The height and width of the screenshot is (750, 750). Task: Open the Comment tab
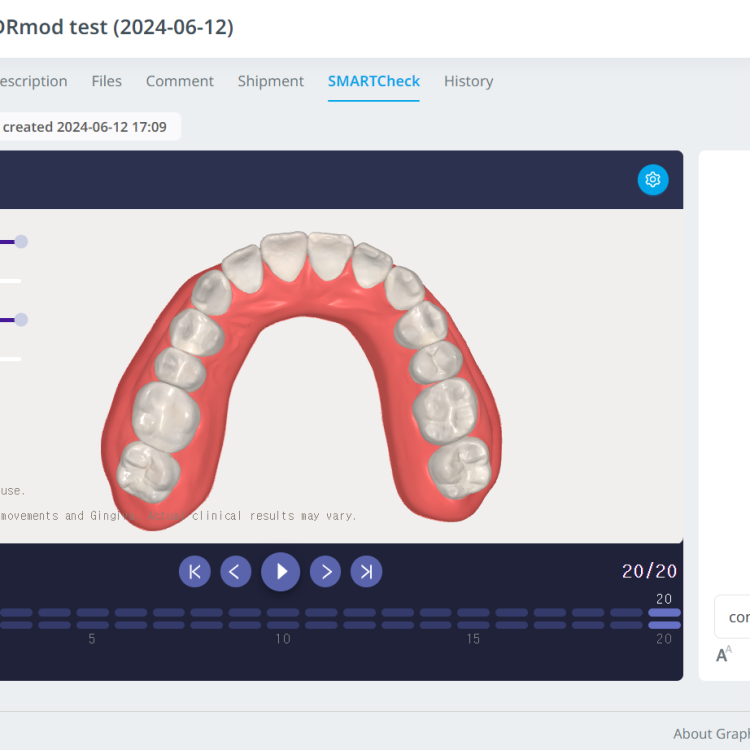[x=180, y=81]
